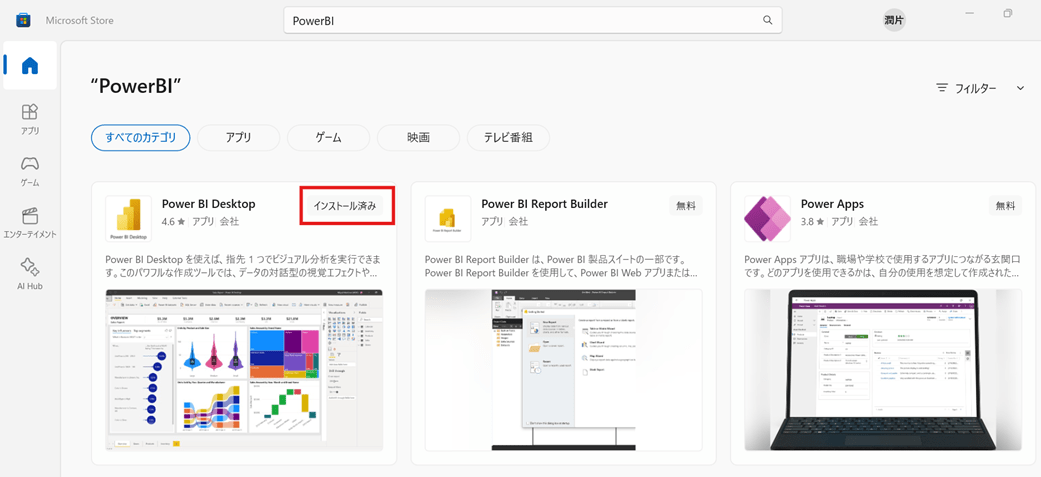Select the 映画 category filter
The height and width of the screenshot is (477, 1041).
pyautogui.click(x=418, y=138)
